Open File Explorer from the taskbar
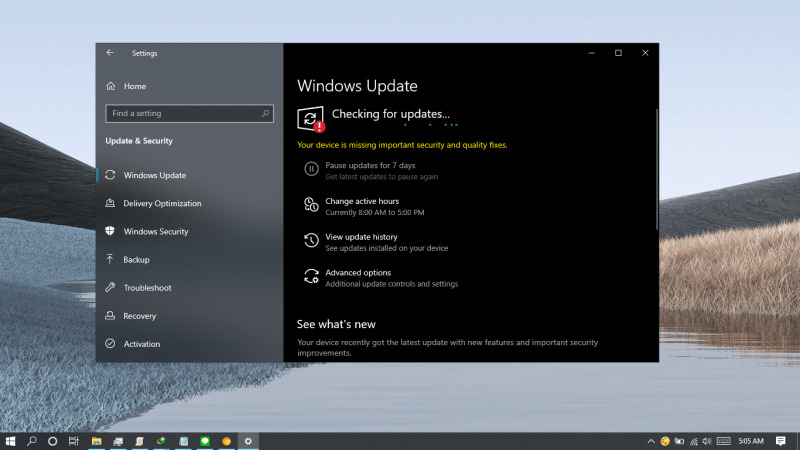 96,441
